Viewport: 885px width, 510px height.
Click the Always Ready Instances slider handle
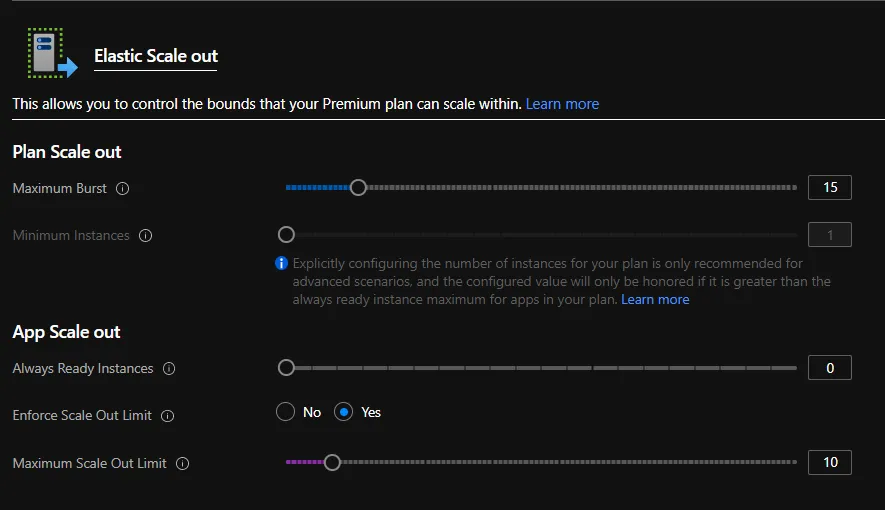(286, 368)
